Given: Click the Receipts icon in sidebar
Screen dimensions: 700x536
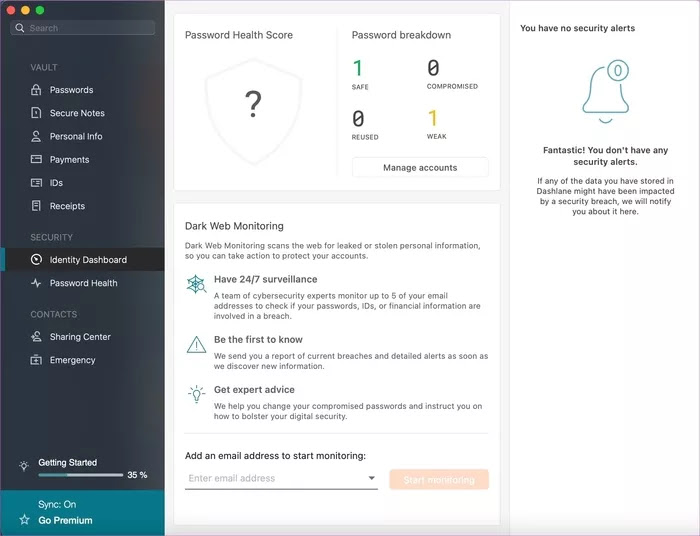Looking at the screenshot, I should [x=36, y=206].
